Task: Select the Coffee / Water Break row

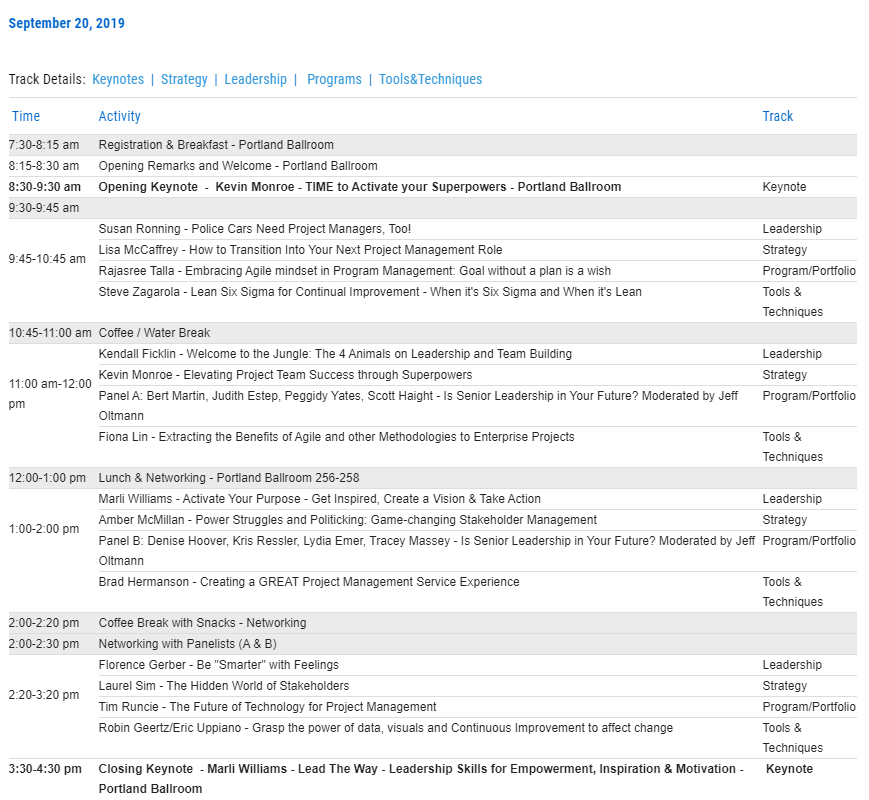Action: (432, 333)
